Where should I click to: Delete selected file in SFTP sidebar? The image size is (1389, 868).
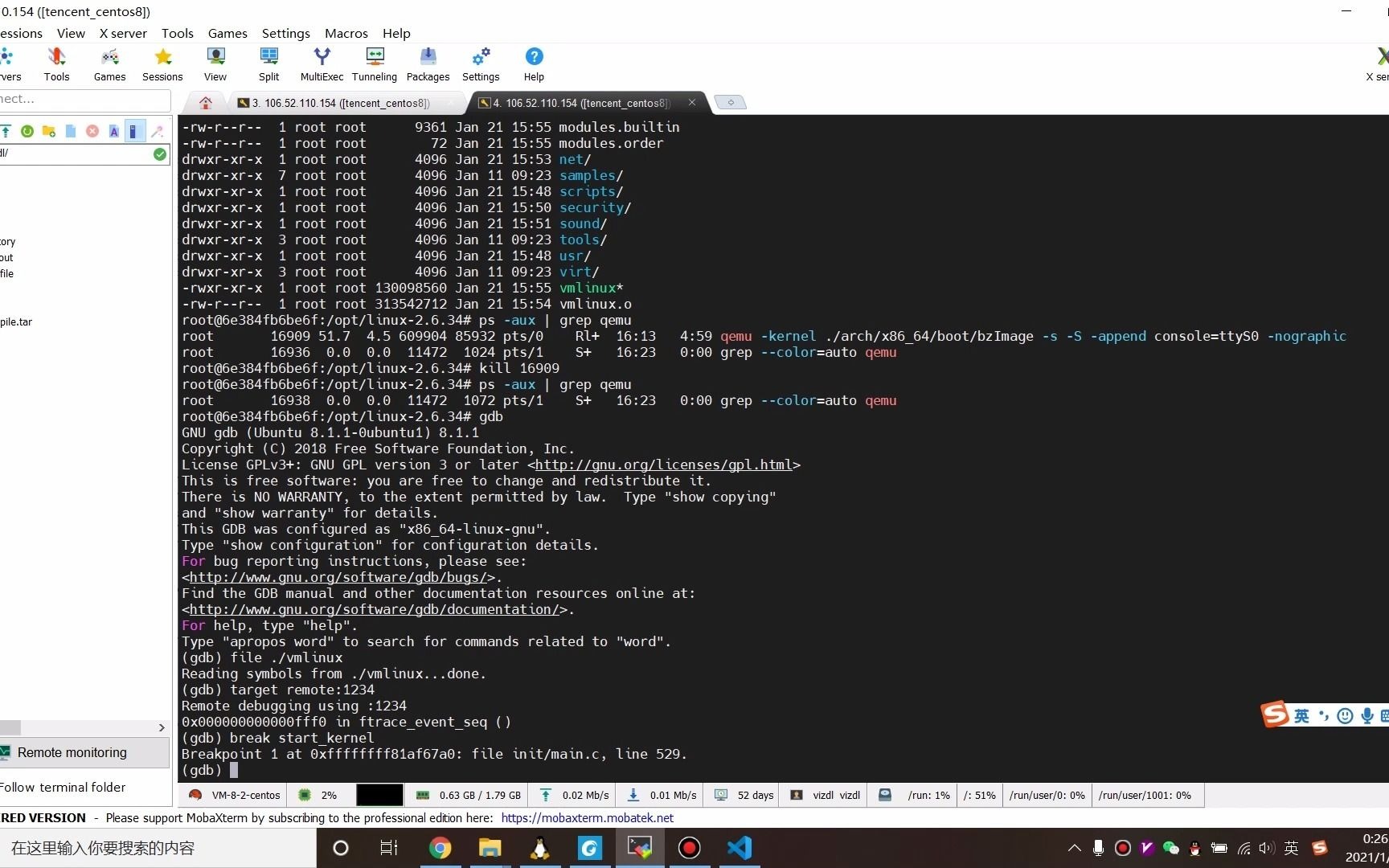(92, 131)
